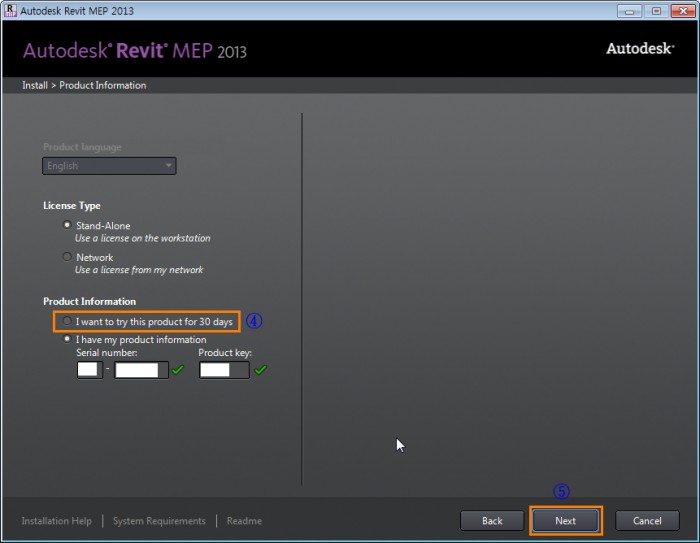
Task: Close the Autodesk Revit MEP 2013 installer
Action: [x=683, y=11]
